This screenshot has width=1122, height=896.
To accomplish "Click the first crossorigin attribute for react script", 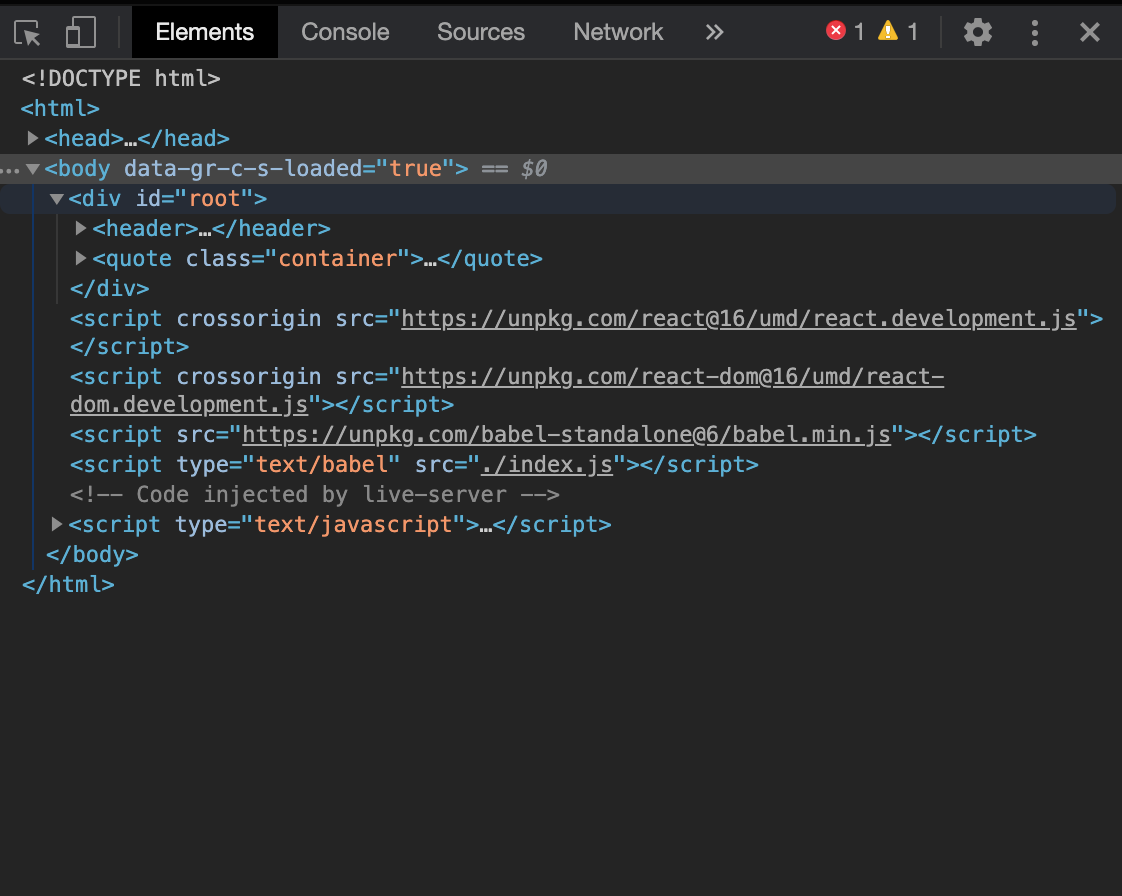I will (249, 318).
